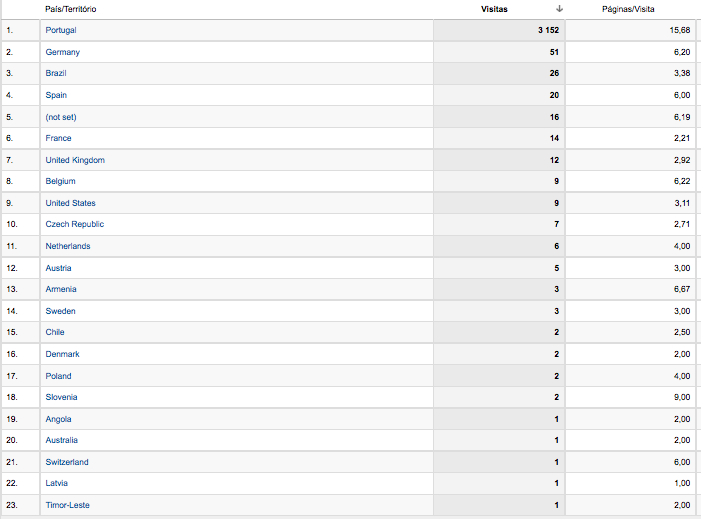Open the United States link

(70, 203)
